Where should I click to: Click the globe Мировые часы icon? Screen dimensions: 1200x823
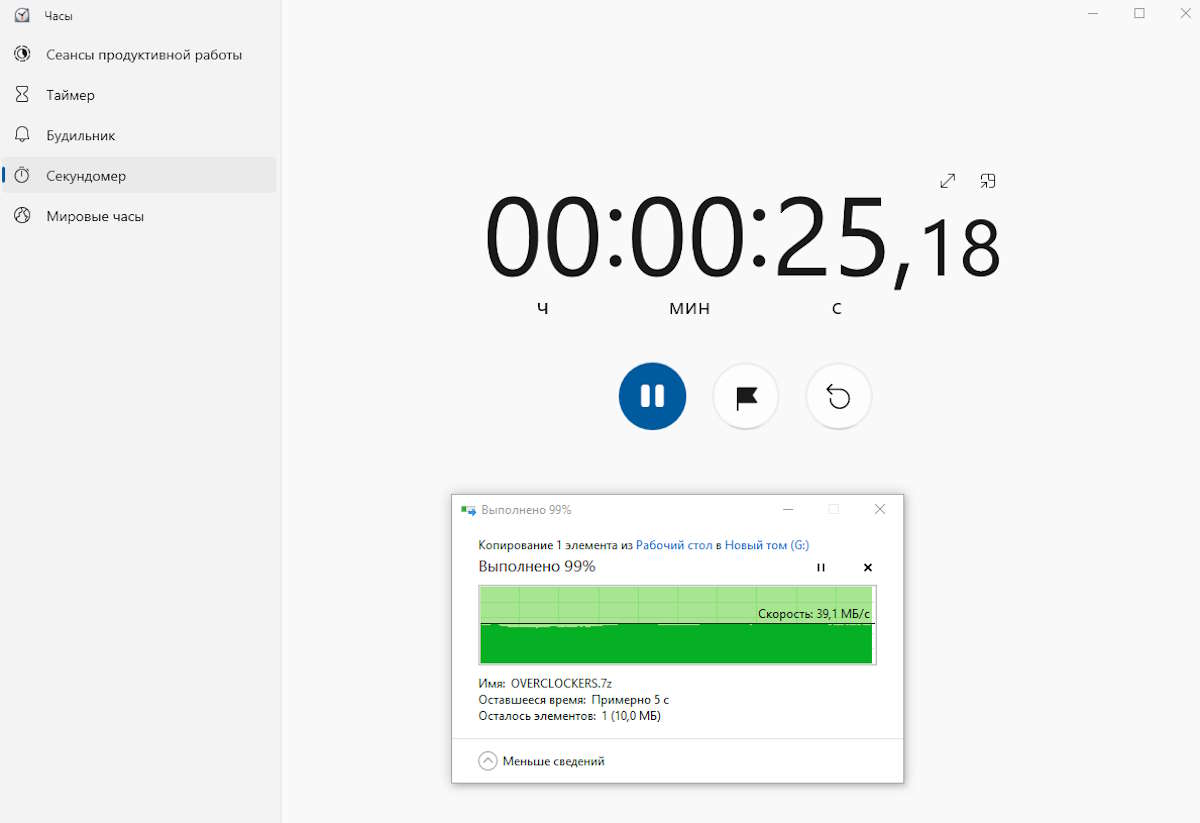(22, 216)
